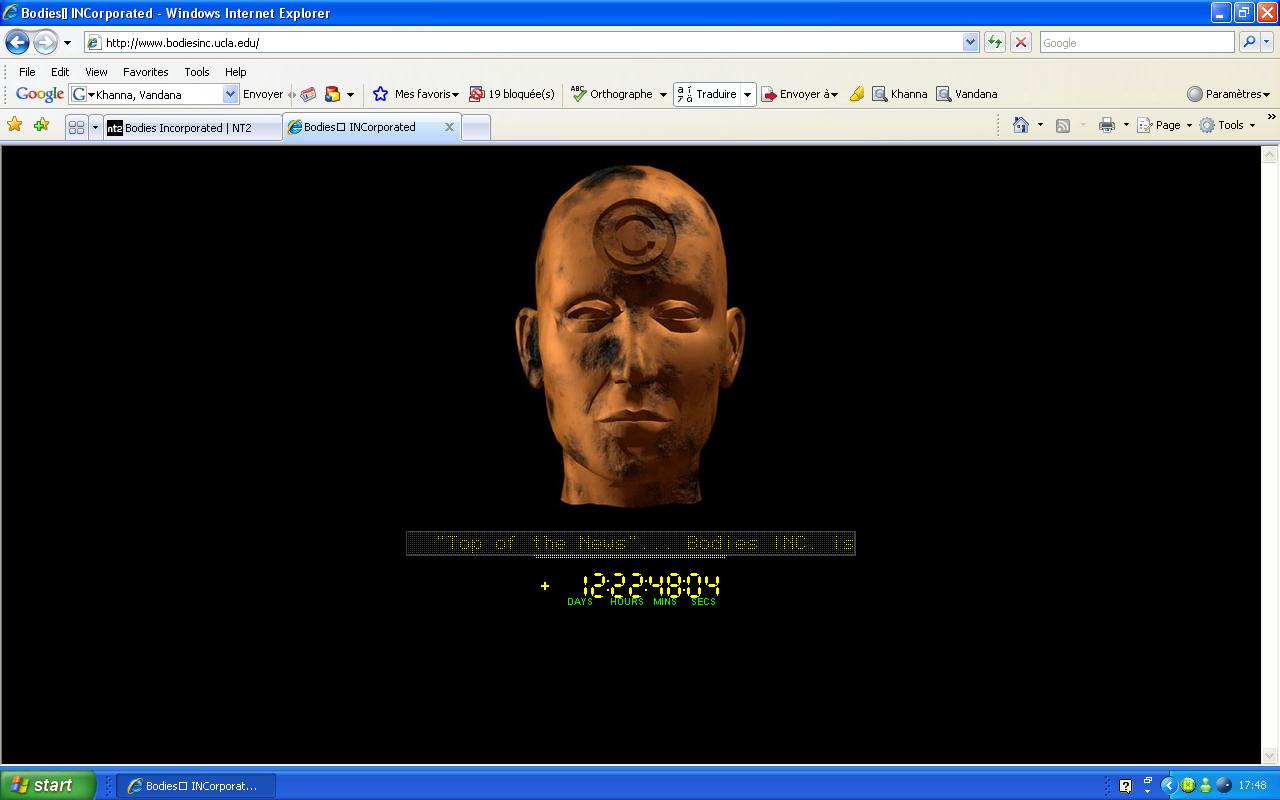Click the blue star favoris icon
1280x800 pixels.
click(380, 94)
